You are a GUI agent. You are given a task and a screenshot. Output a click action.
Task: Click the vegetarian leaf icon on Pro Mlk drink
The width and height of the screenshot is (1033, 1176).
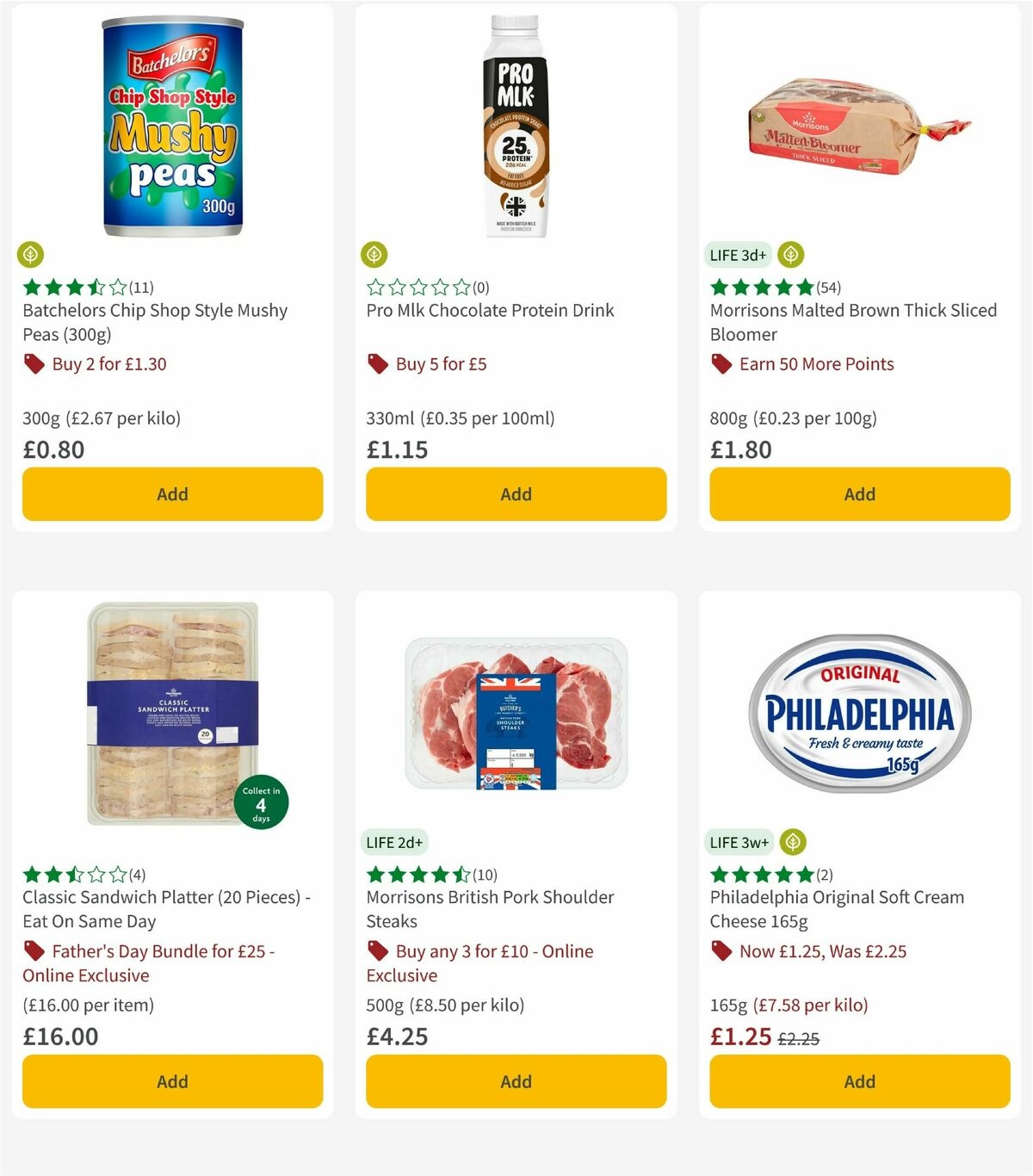374,255
